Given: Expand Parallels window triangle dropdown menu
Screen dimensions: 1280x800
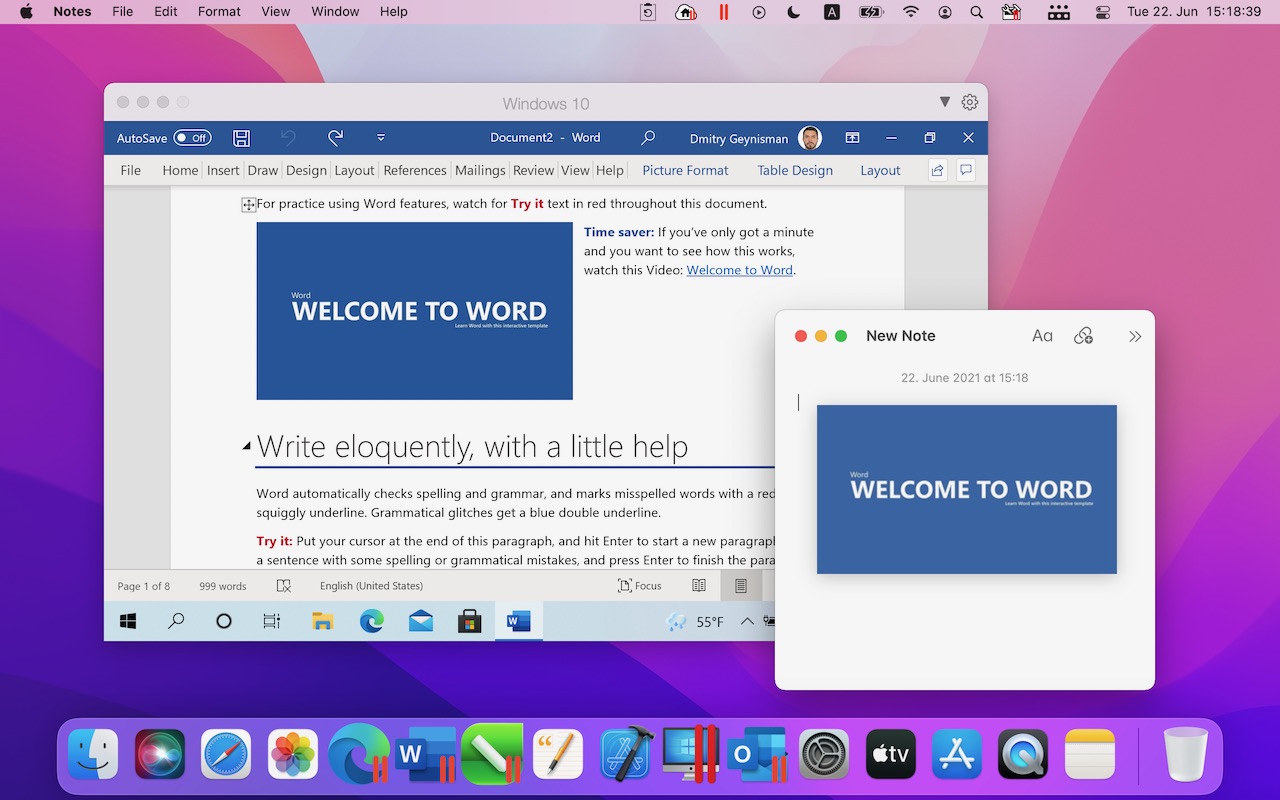Looking at the screenshot, I should [x=945, y=102].
